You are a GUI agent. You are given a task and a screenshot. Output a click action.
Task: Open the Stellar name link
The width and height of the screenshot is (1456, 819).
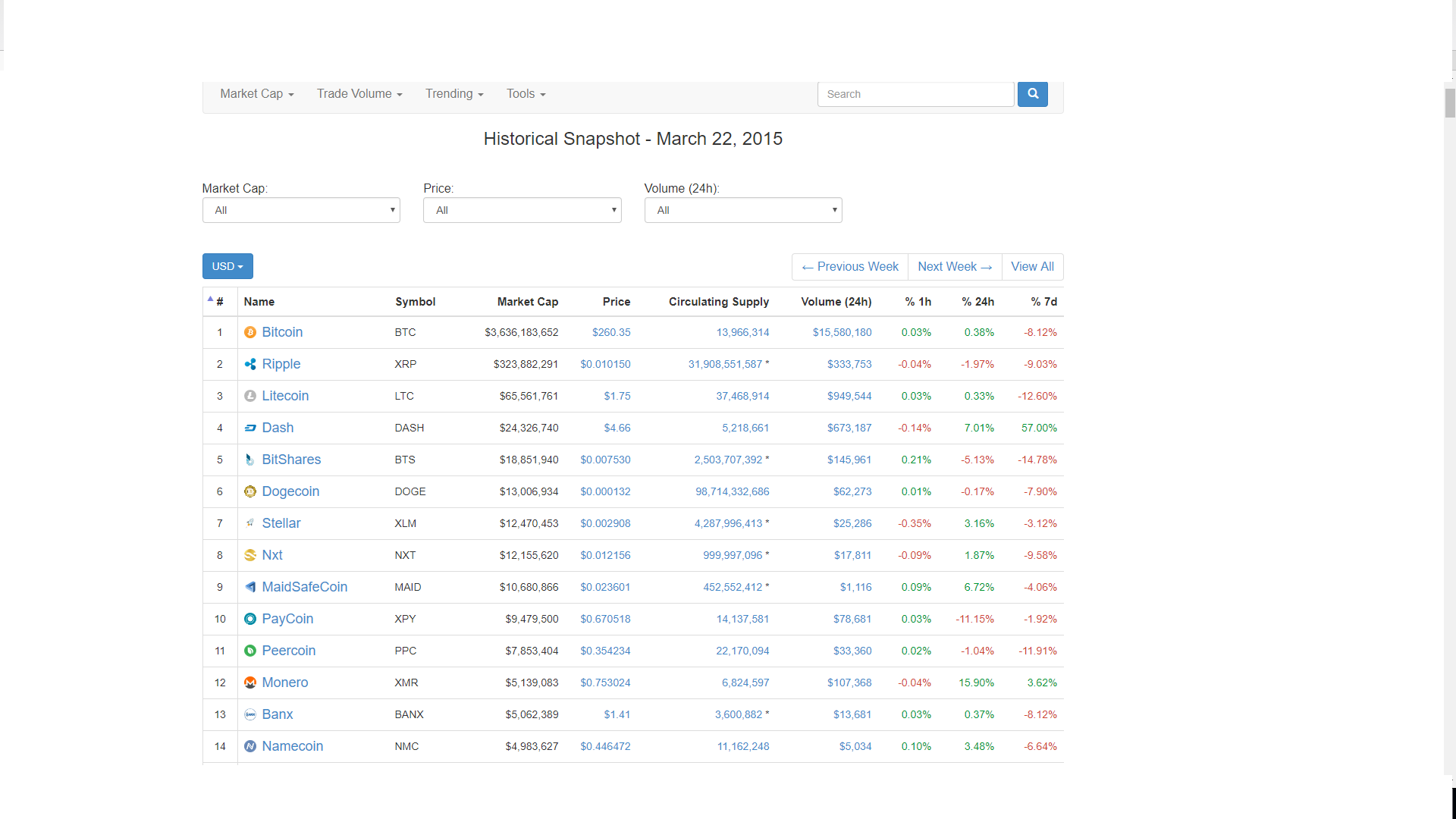click(x=281, y=523)
